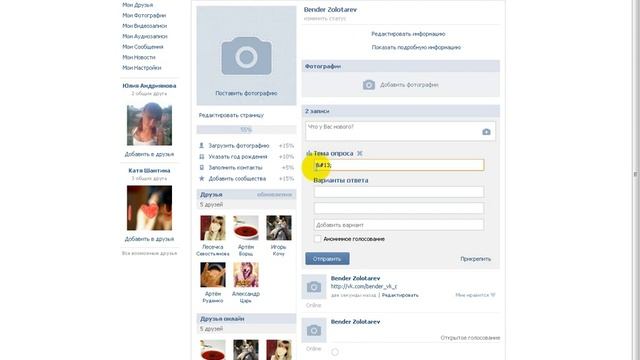Click second answer option input field
The height and width of the screenshot is (360, 640).
coord(399,208)
